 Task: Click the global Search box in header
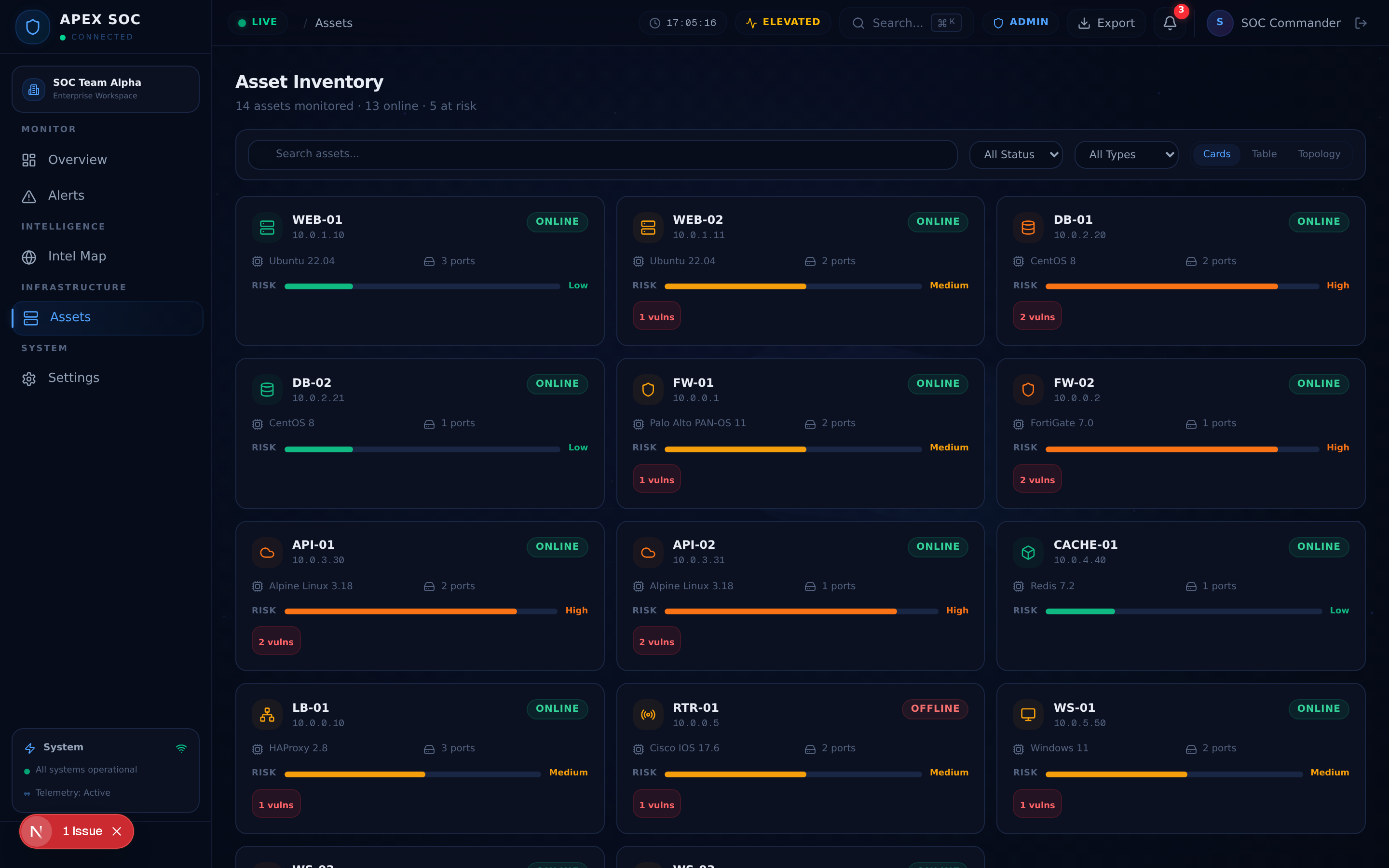[x=906, y=23]
